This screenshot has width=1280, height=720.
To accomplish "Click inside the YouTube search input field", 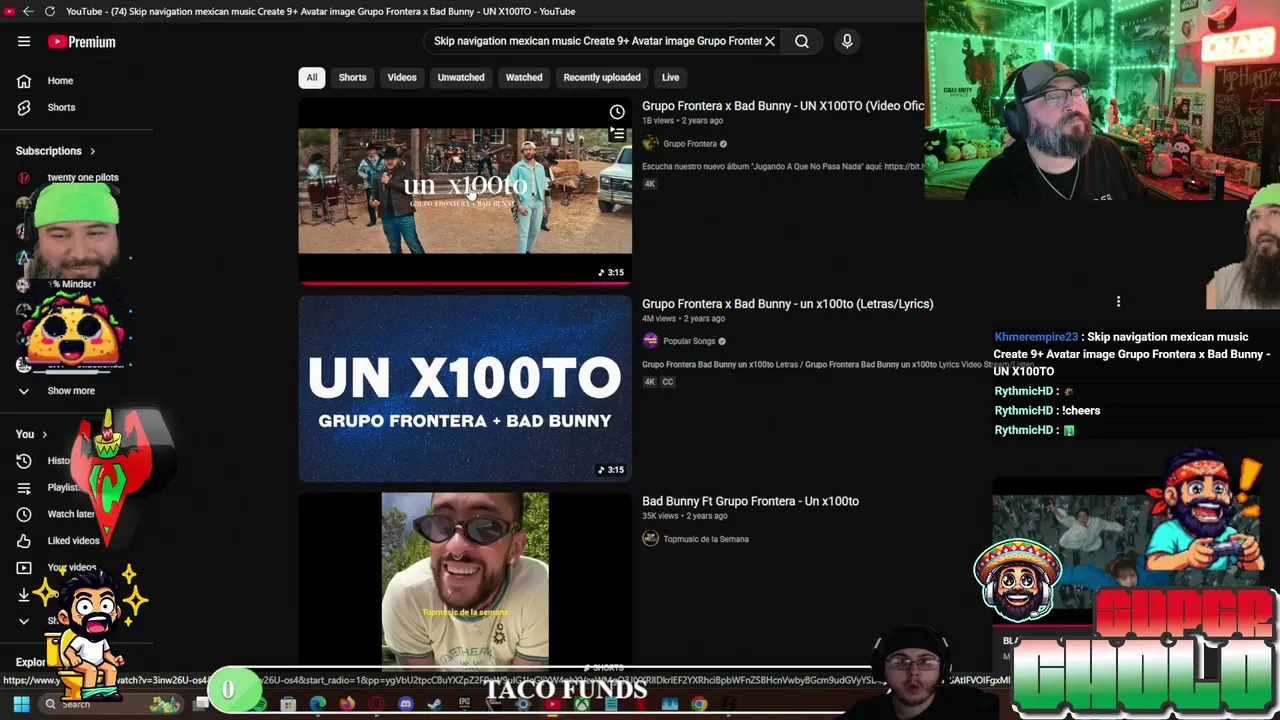I will (x=597, y=41).
